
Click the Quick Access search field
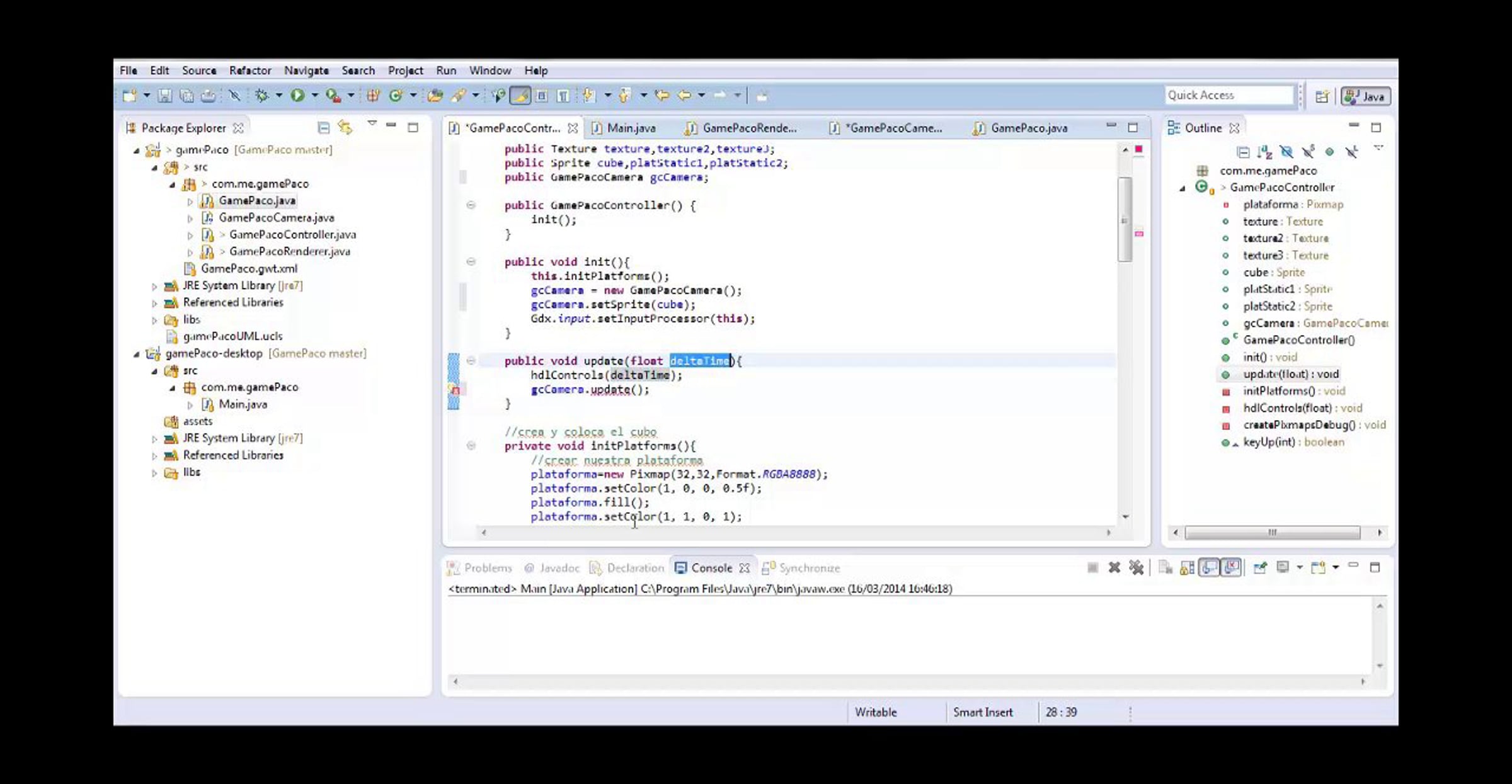pos(1228,95)
